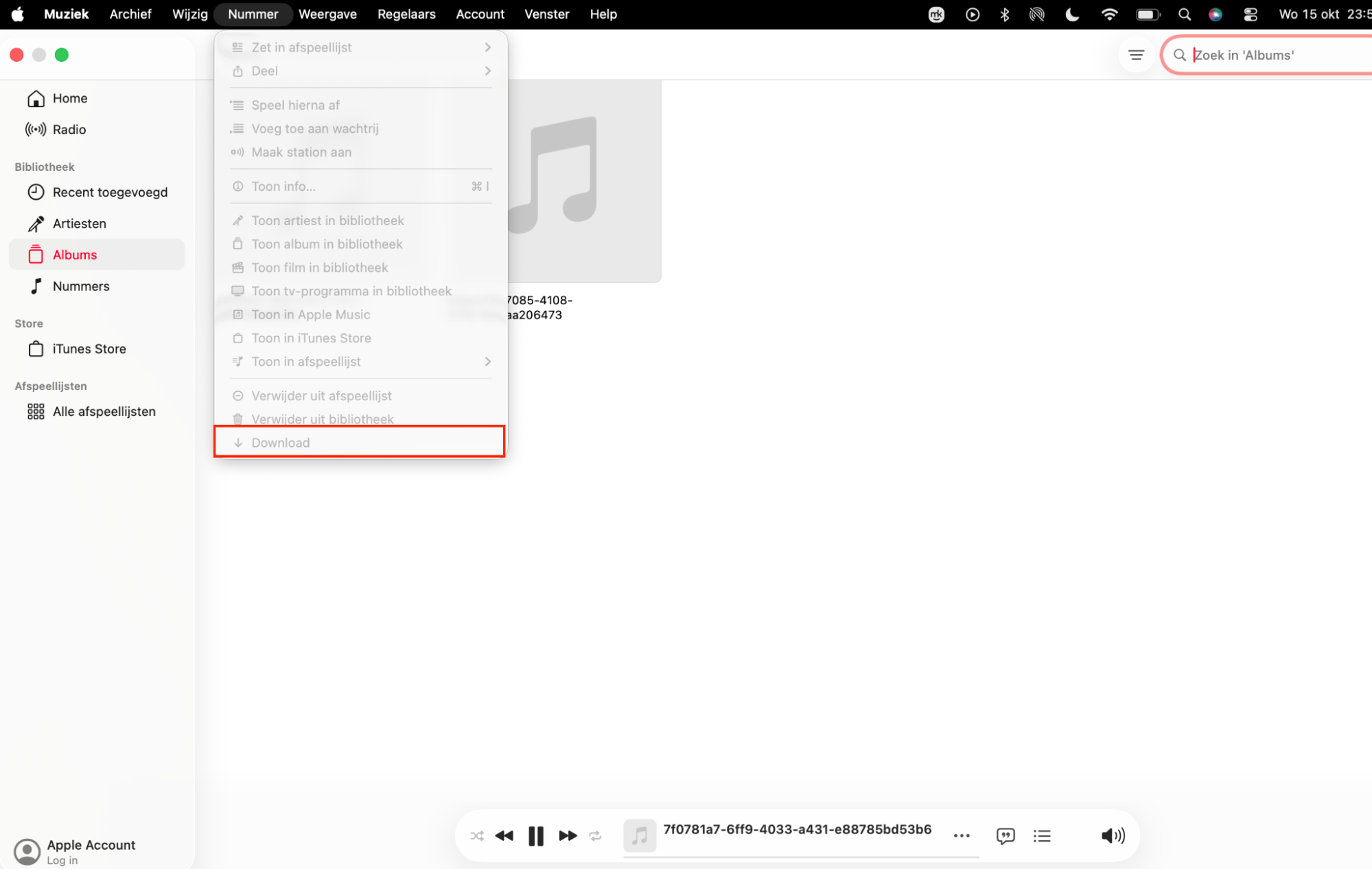Toggle repeat playback mode
Screen dimensions: 1372x869
[595, 835]
